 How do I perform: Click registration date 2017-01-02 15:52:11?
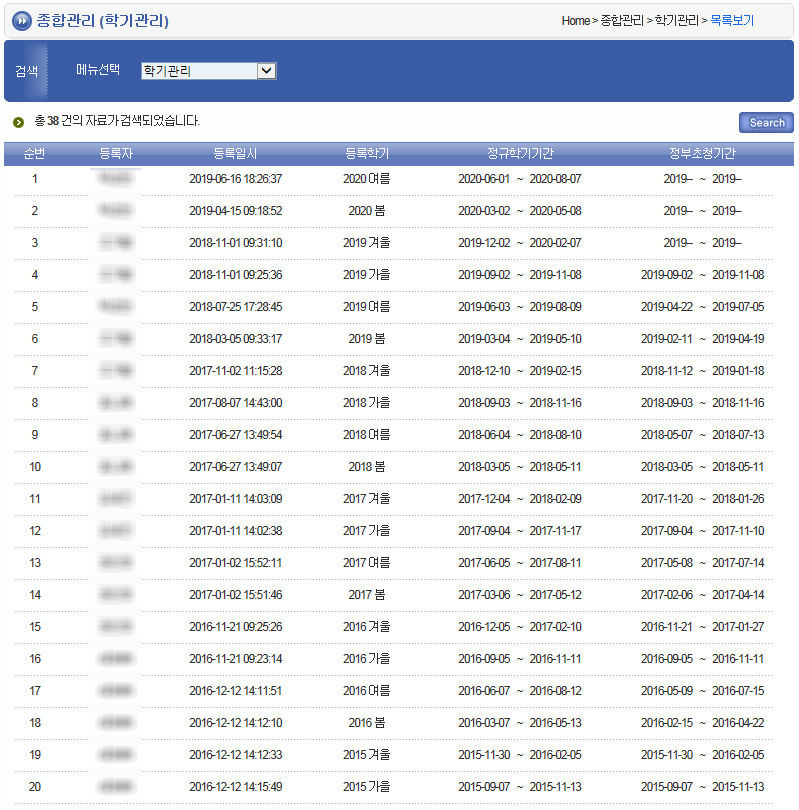point(235,563)
